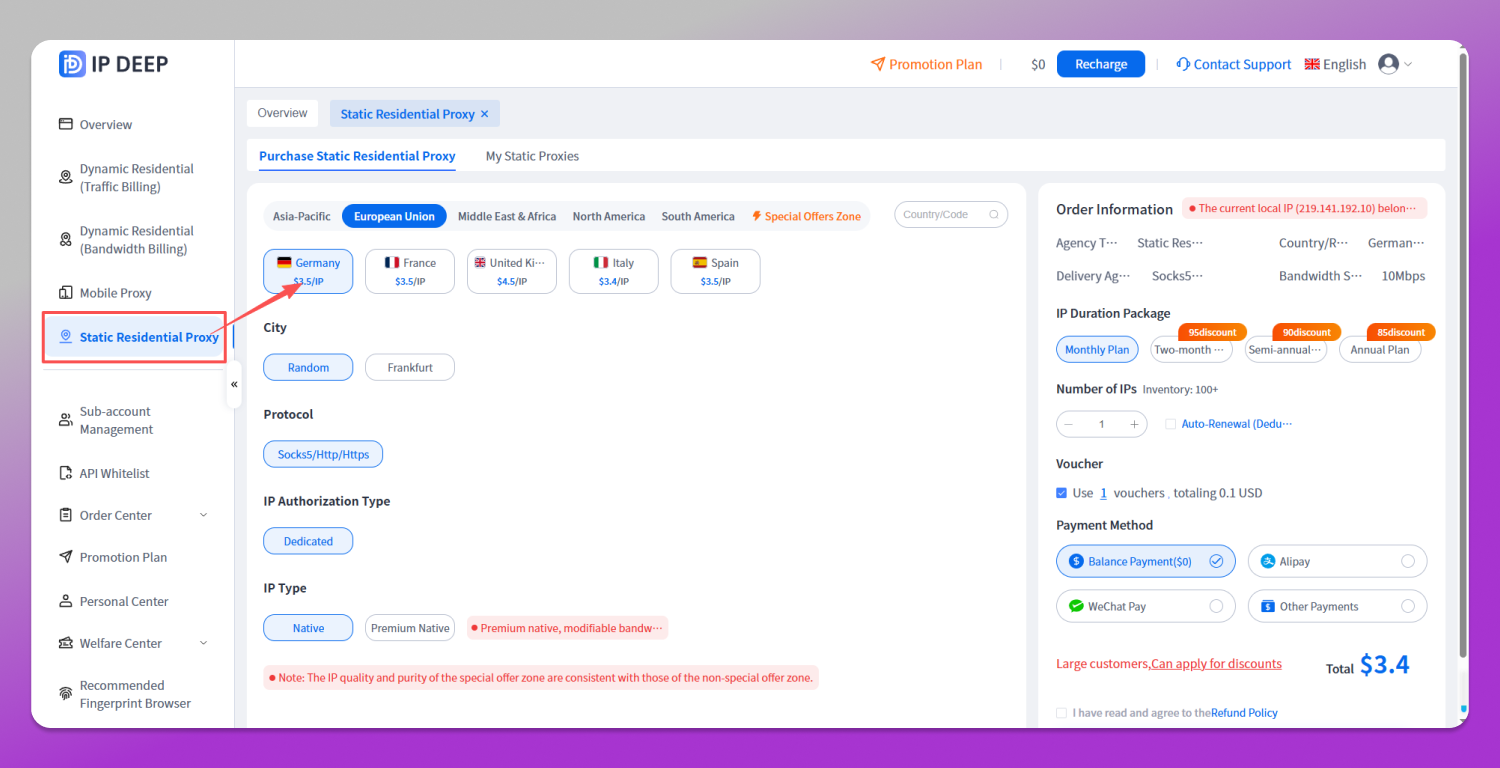Click the Sub-account Management icon
The image size is (1500, 768).
pos(66,421)
